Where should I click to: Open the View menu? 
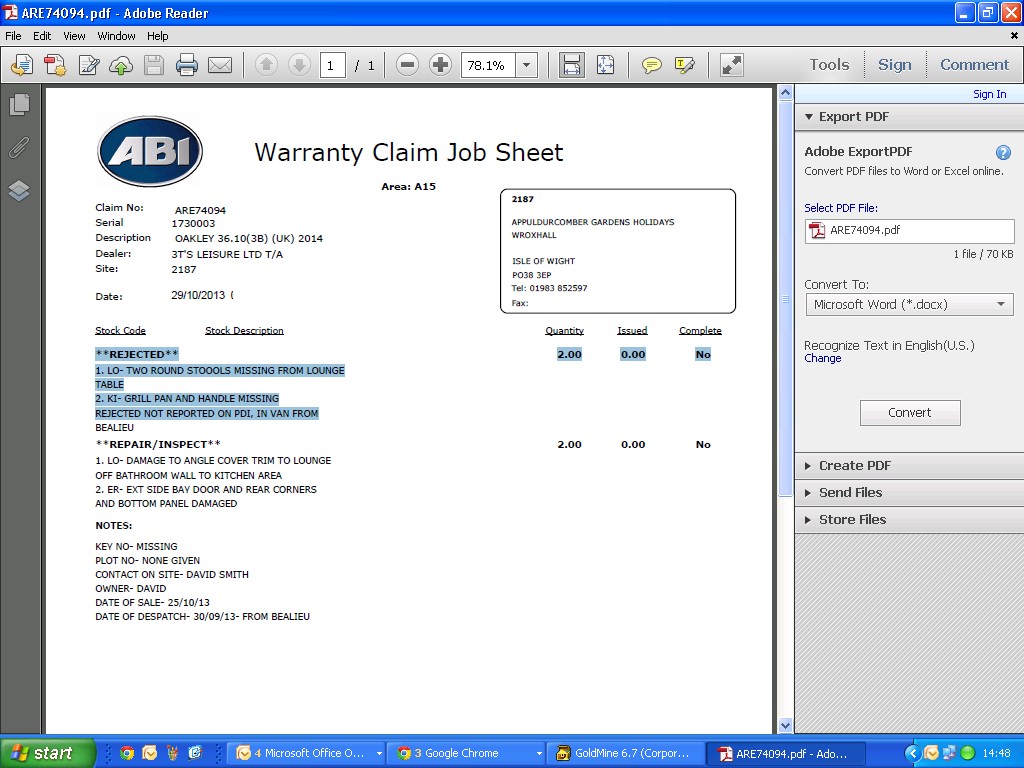pos(74,36)
